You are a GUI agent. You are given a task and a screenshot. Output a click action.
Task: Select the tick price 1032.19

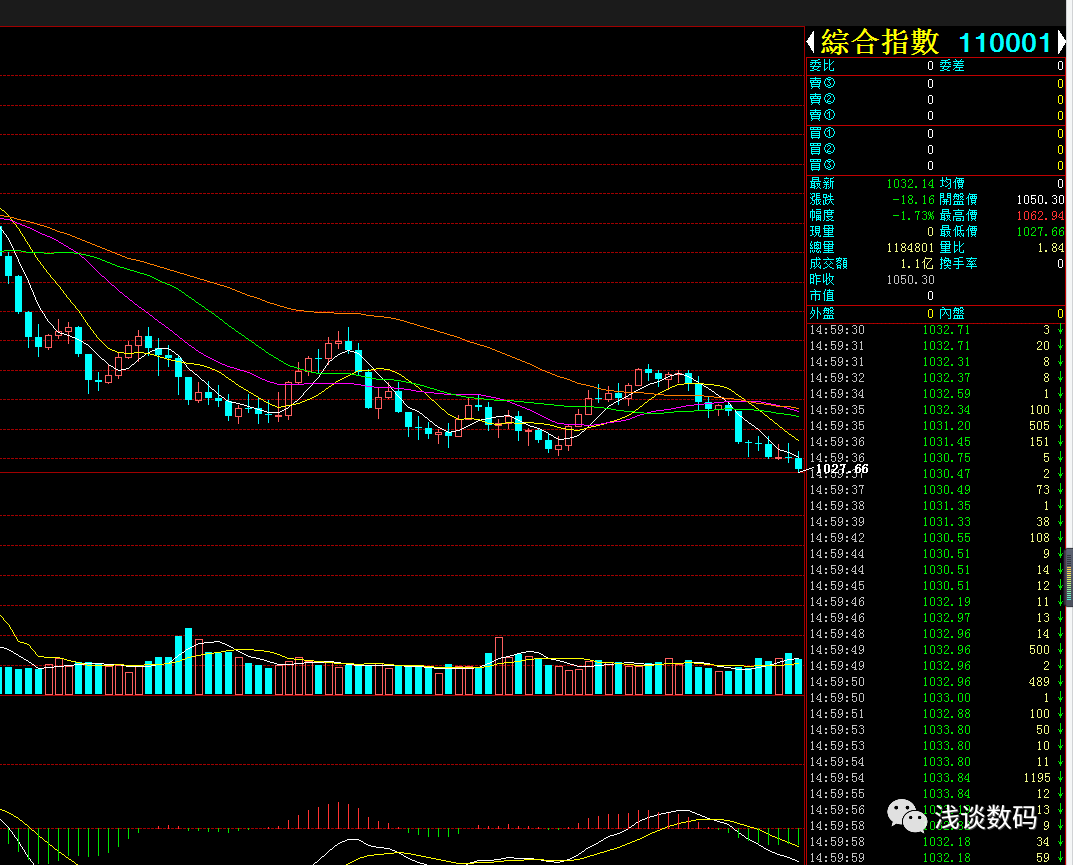click(946, 602)
